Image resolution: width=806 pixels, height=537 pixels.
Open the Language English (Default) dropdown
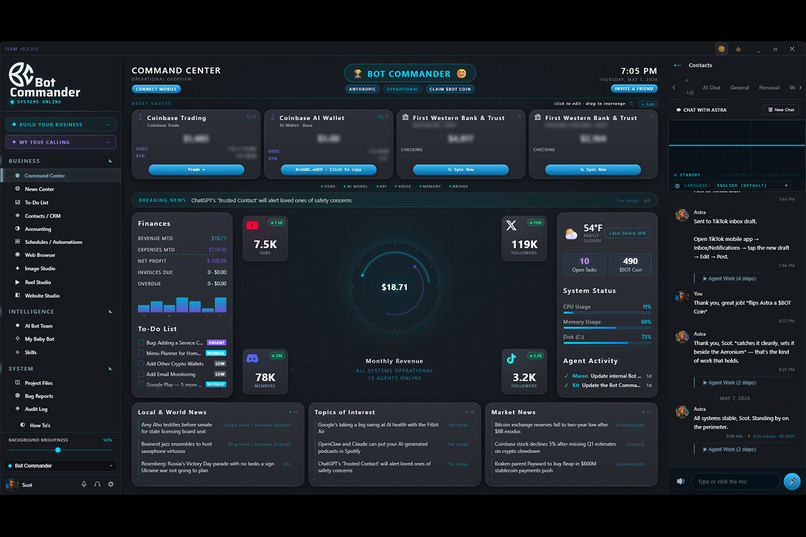click(752, 186)
